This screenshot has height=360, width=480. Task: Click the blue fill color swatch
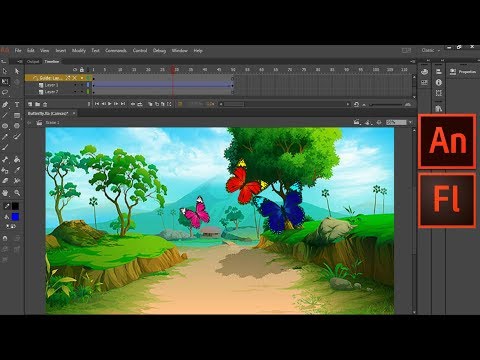pyautogui.click(x=15, y=217)
